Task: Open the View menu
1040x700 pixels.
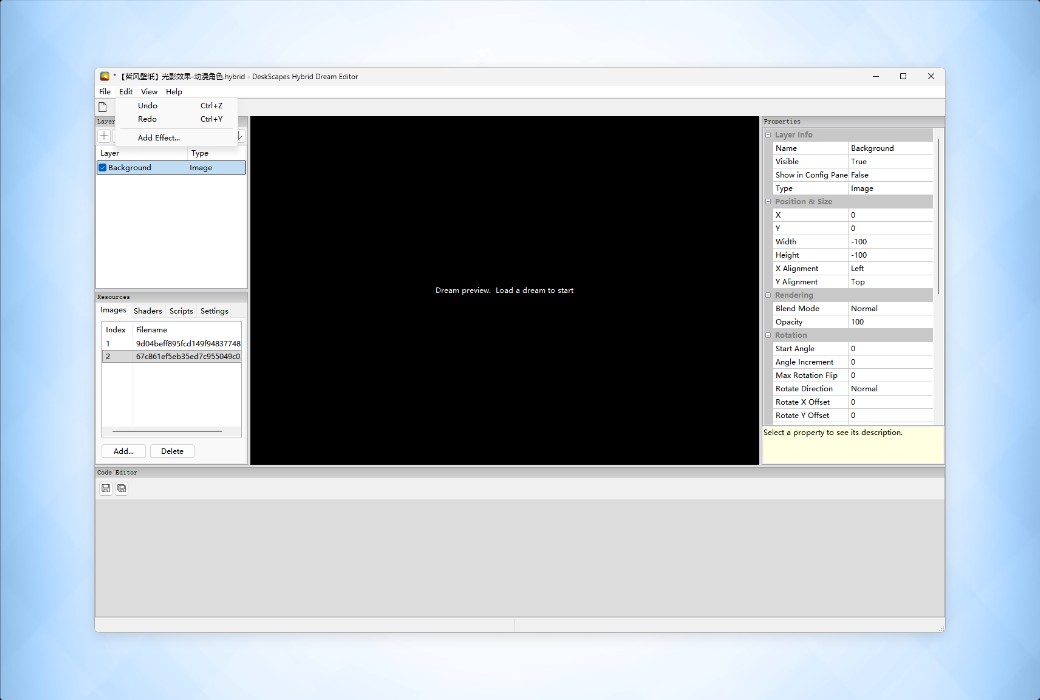Action: pos(149,92)
